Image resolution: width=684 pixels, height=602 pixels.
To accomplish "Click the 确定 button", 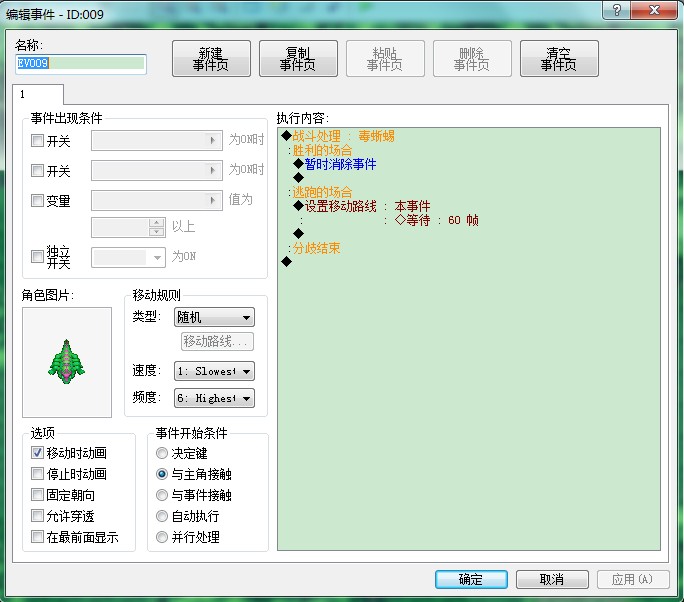I will coord(471,579).
